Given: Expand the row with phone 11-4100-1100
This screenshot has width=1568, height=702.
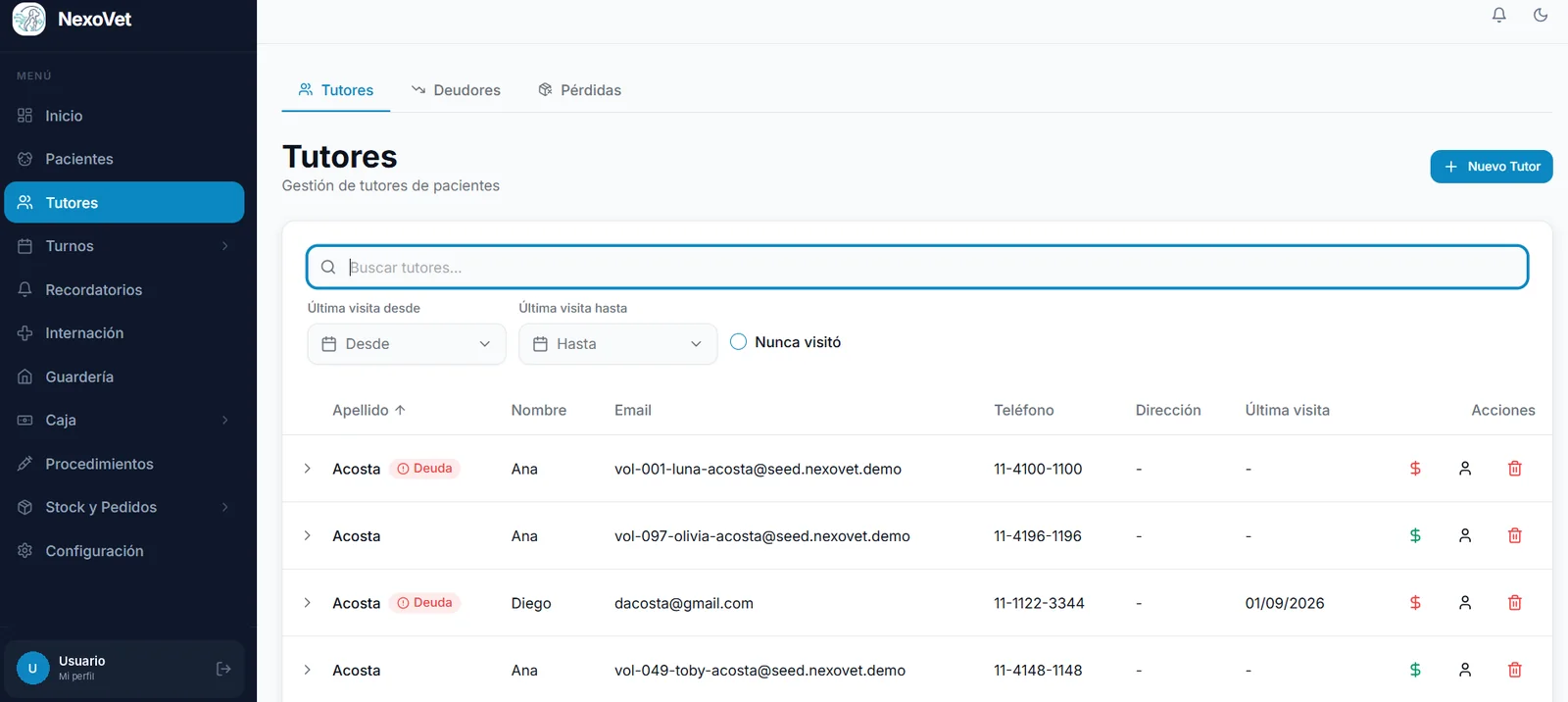Looking at the screenshot, I should (x=307, y=469).
